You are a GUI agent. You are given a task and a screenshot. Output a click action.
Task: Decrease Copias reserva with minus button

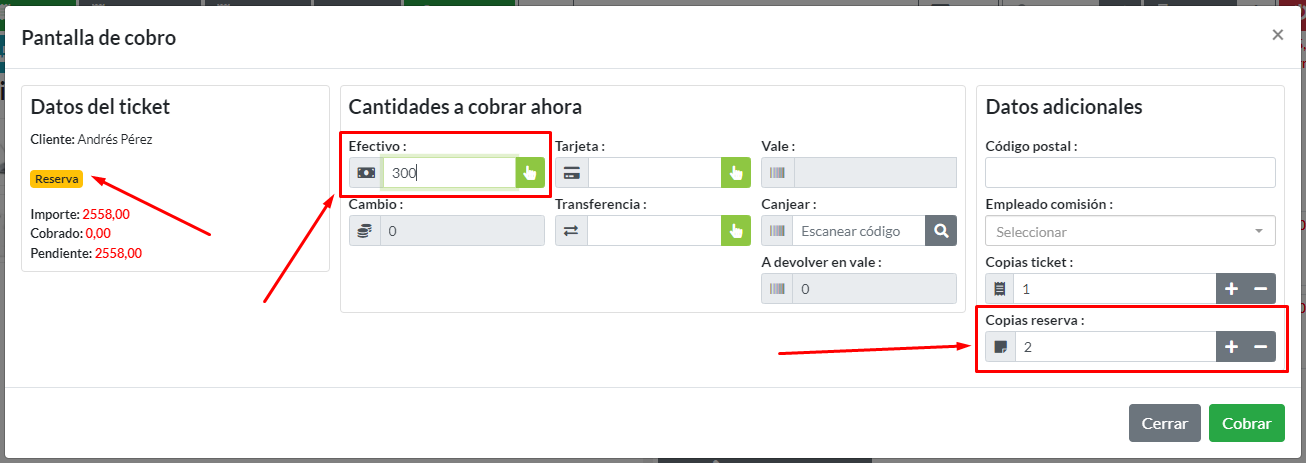1261,347
